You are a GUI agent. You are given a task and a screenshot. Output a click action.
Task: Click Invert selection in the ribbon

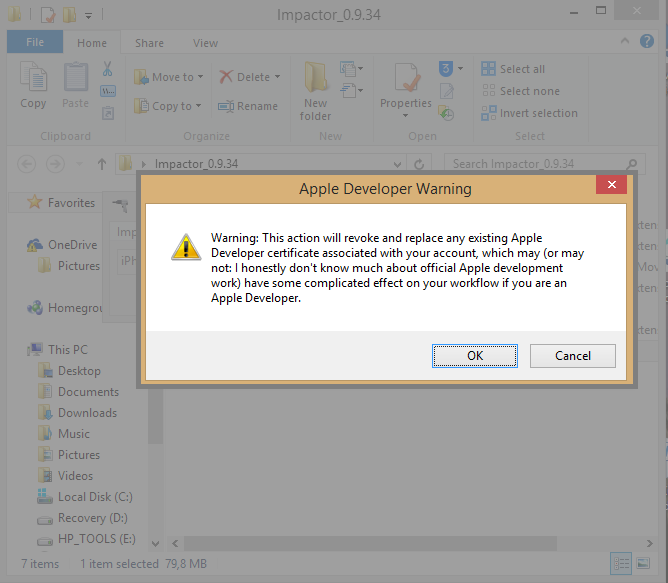pos(530,113)
